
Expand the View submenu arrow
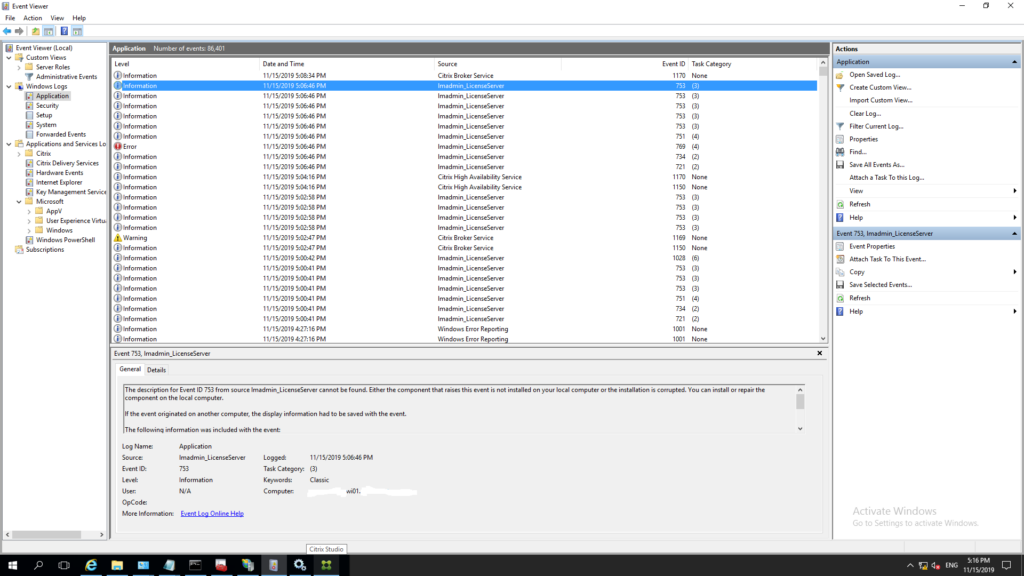pos(1014,191)
